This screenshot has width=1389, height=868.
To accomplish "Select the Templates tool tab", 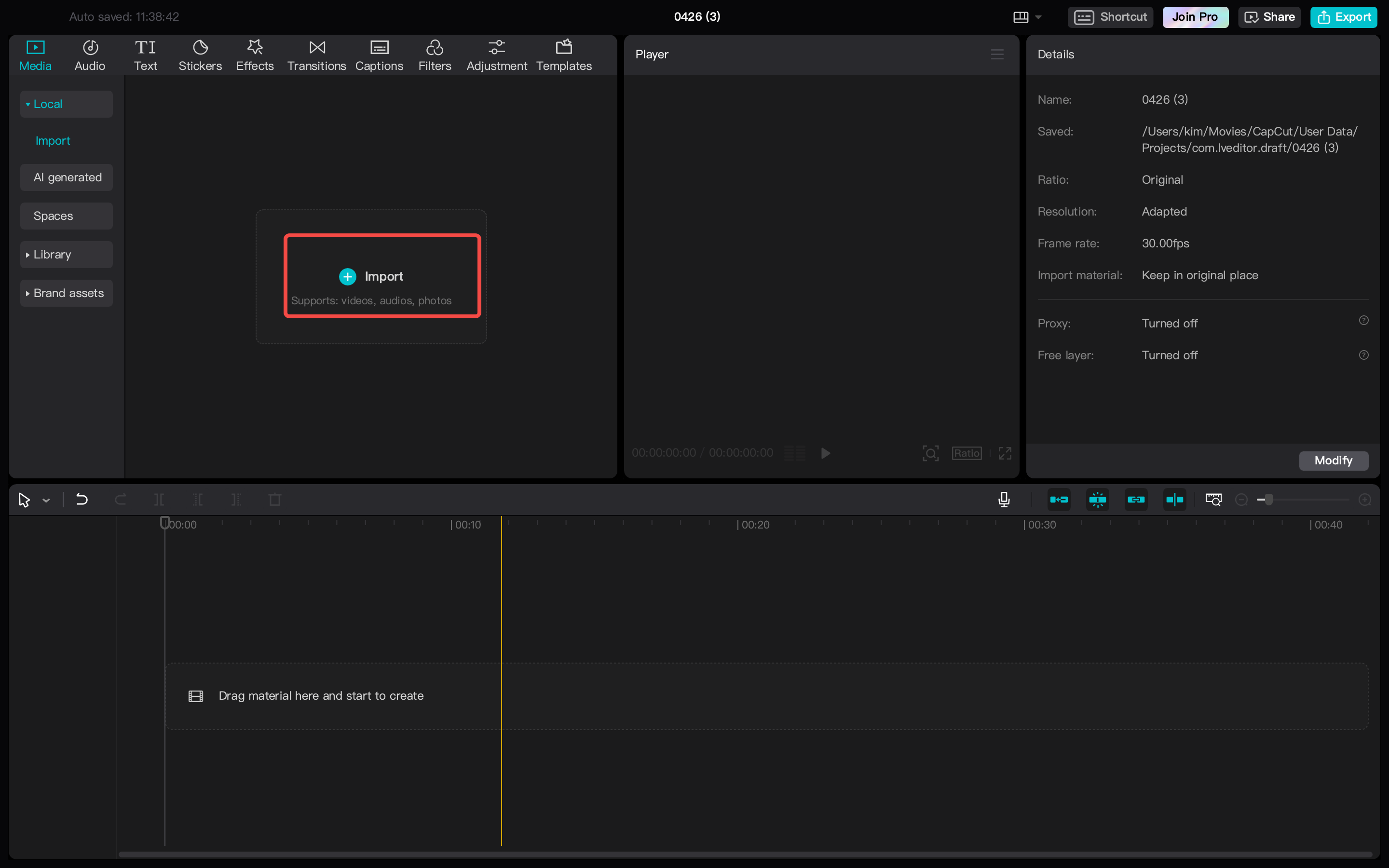I will [x=564, y=55].
